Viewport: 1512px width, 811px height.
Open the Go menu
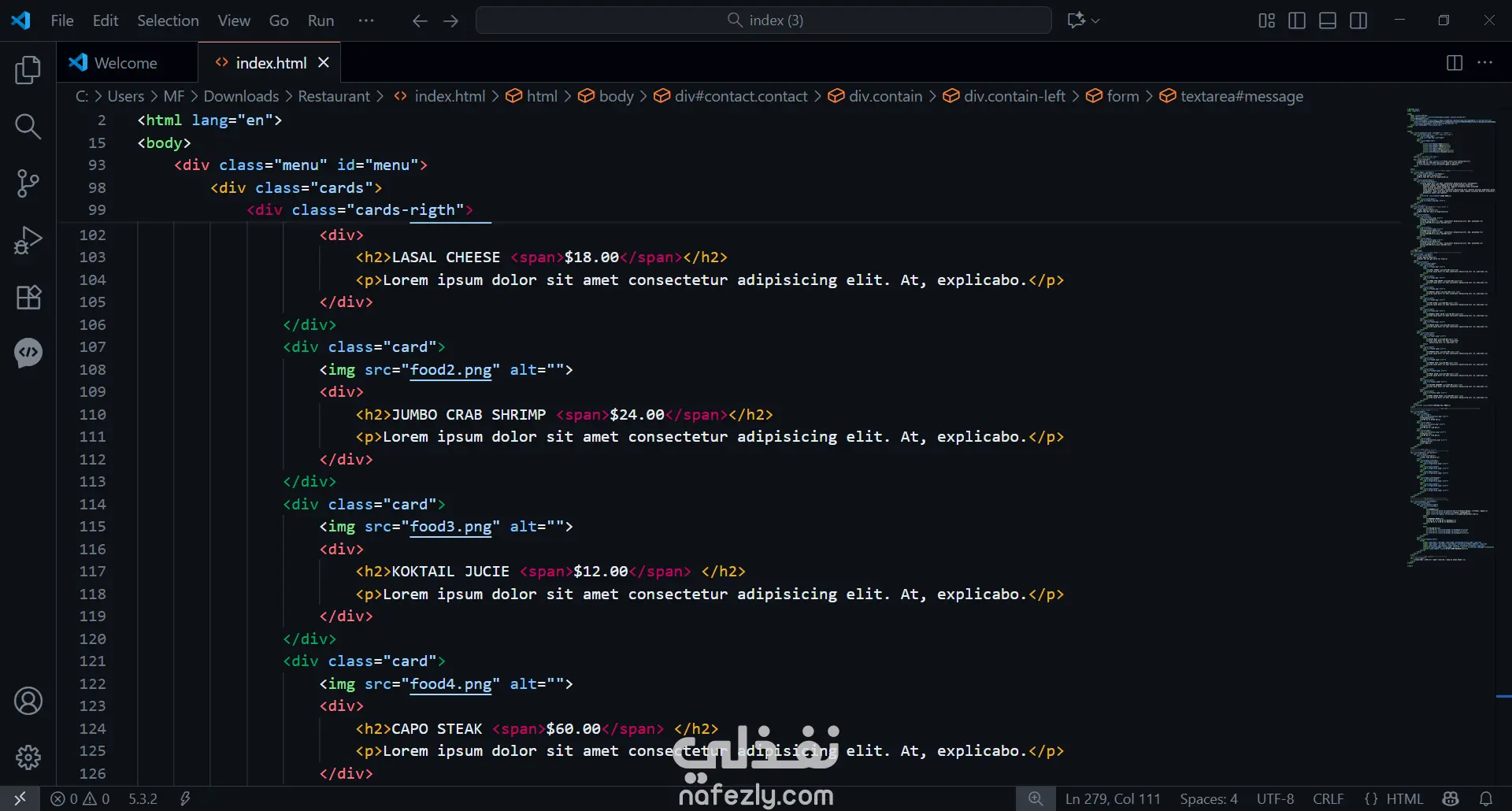click(x=279, y=20)
